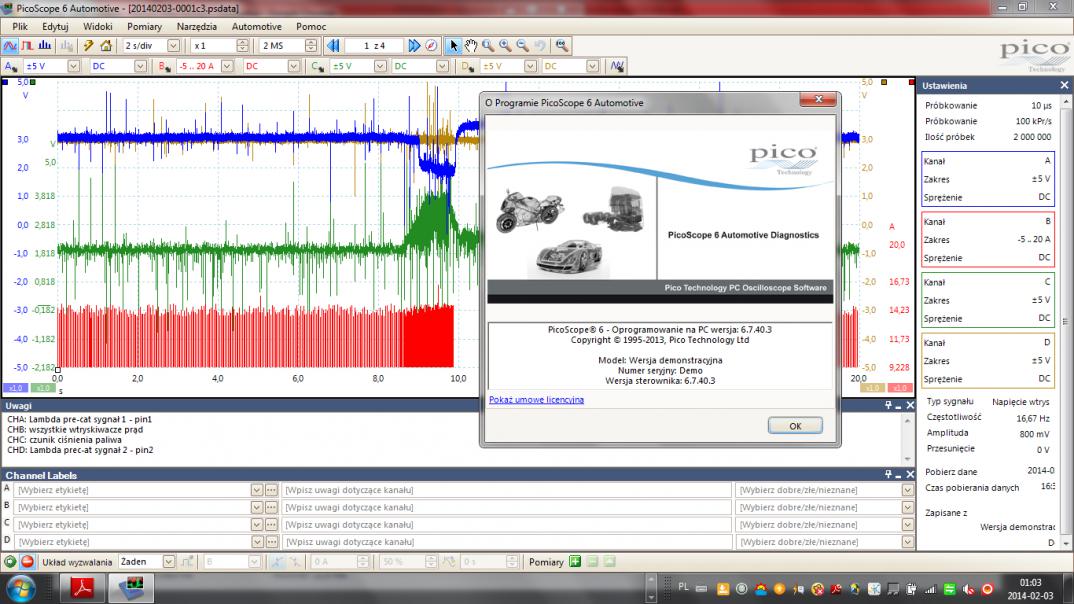Pin the Channel Labels panel

tap(889, 475)
